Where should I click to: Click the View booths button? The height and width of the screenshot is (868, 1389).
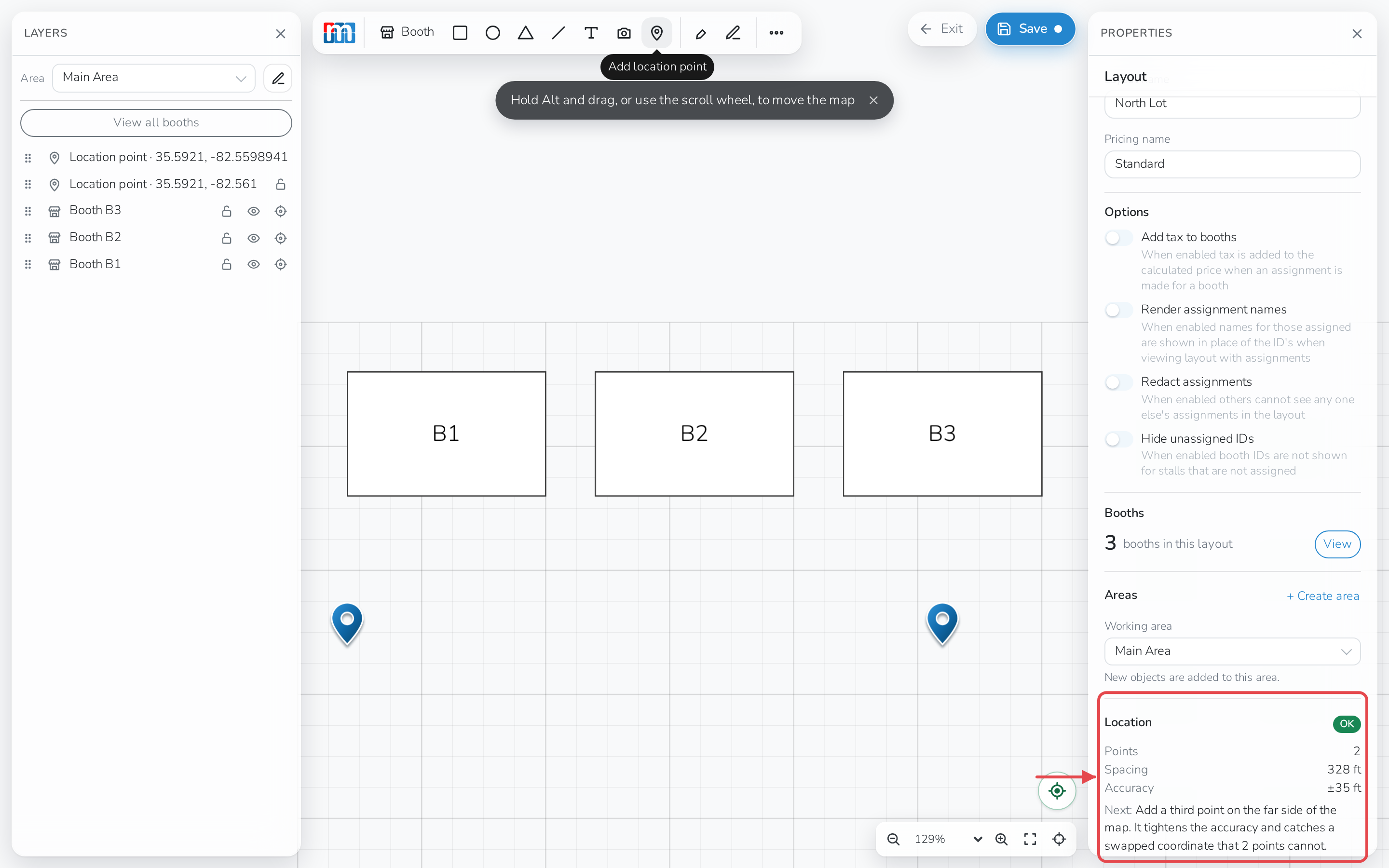tap(1337, 544)
